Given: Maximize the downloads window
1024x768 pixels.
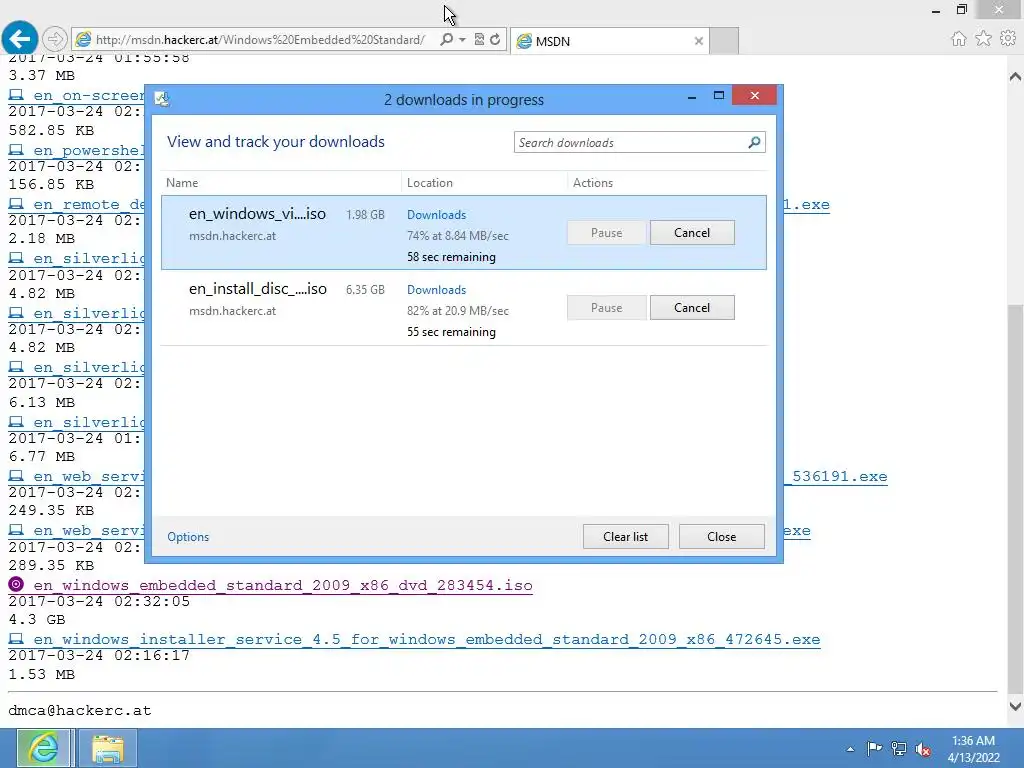Looking at the screenshot, I should pyautogui.click(x=719, y=95).
